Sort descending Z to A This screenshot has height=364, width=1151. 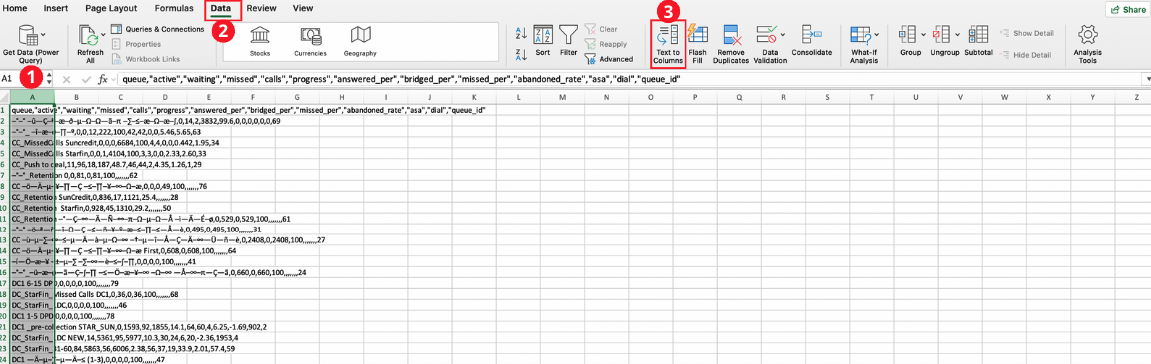(x=521, y=54)
